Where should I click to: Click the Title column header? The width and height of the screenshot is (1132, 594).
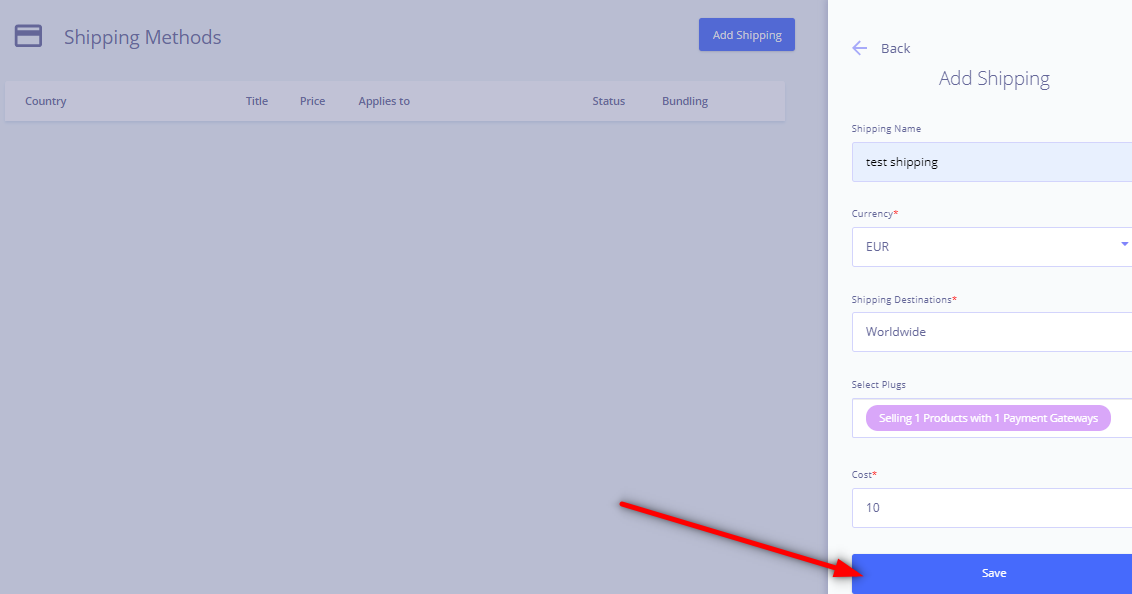(256, 101)
